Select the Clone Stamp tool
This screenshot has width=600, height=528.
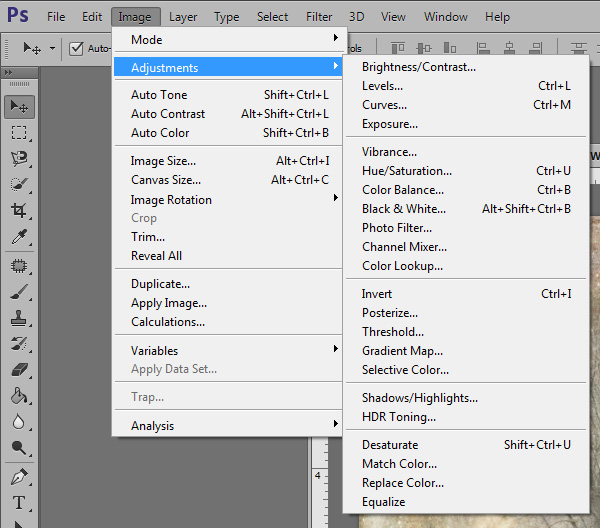click(x=18, y=318)
